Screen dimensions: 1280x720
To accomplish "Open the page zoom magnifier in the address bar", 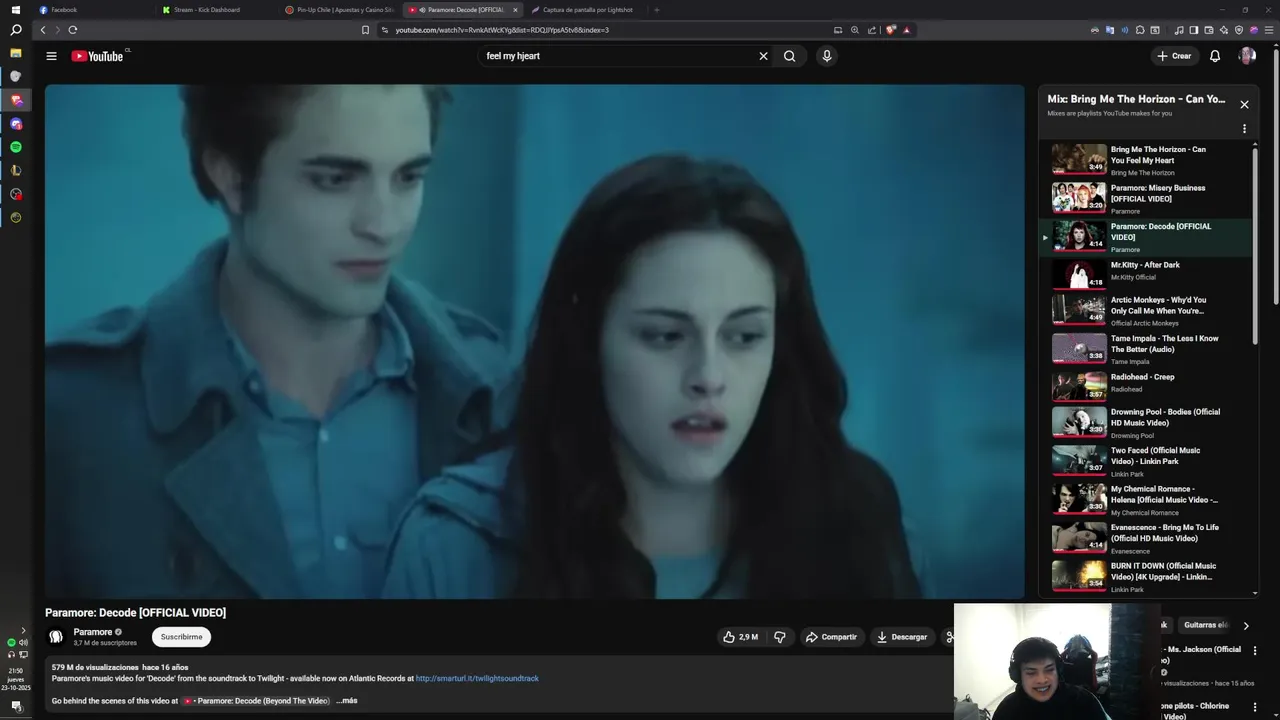I will 855,30.
